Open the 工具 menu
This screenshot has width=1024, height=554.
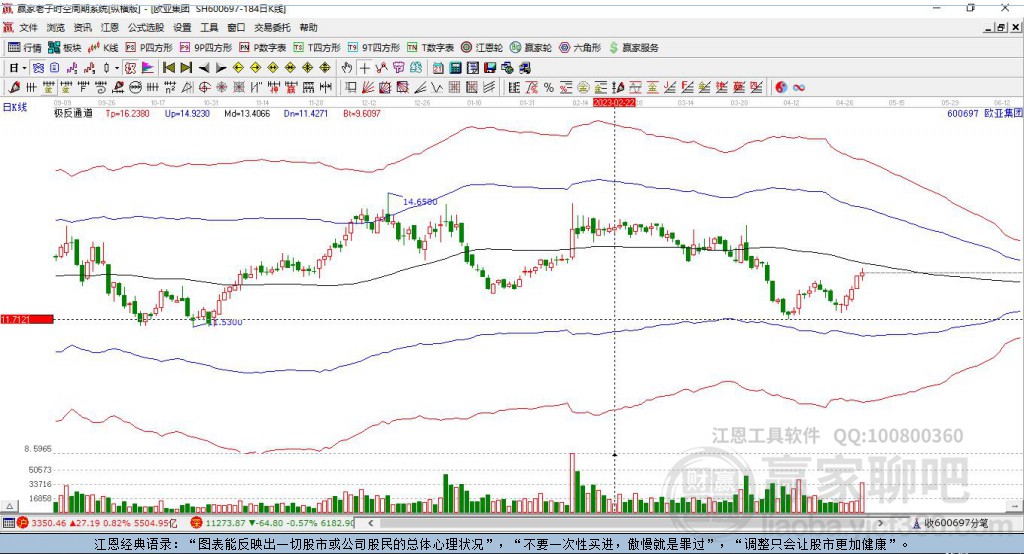(x=209, y=27)
